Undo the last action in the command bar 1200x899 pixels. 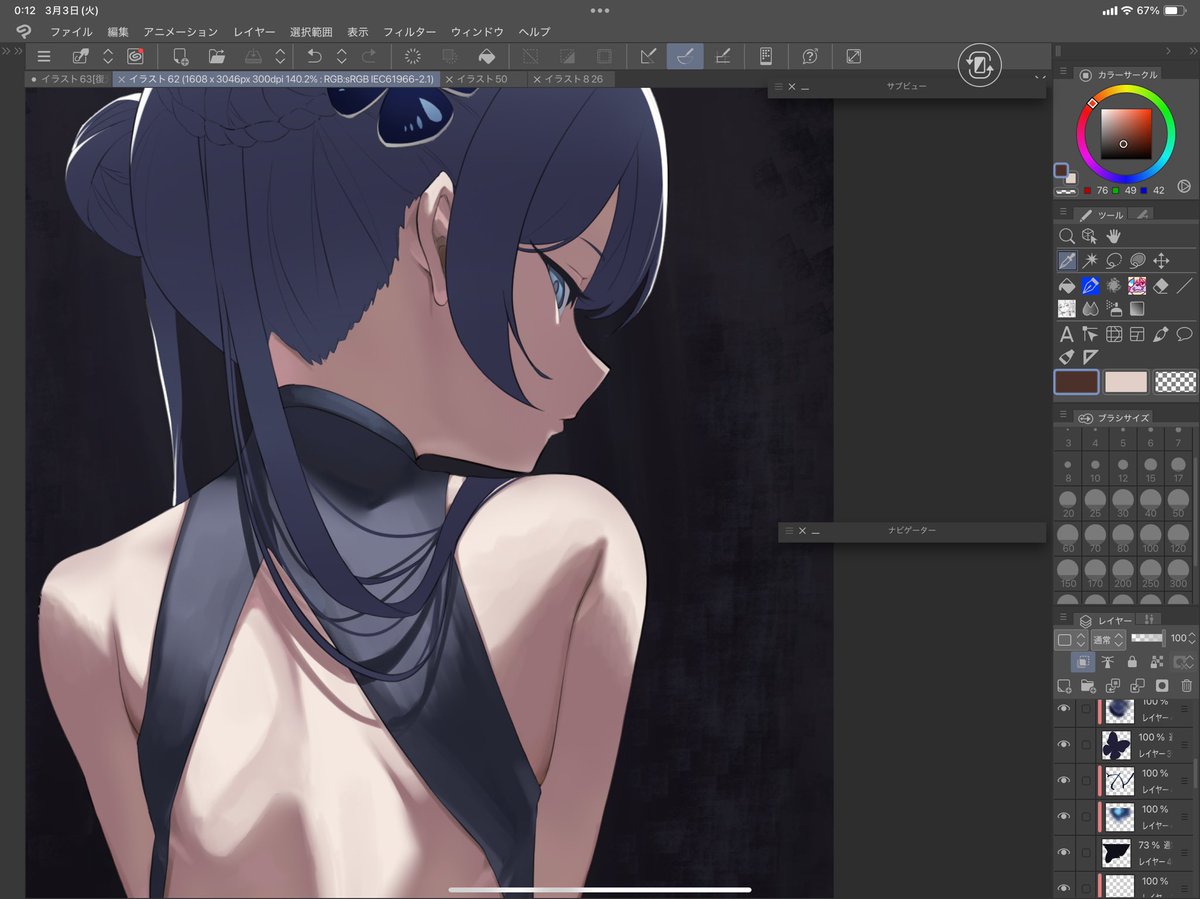[x=314, y=57]
